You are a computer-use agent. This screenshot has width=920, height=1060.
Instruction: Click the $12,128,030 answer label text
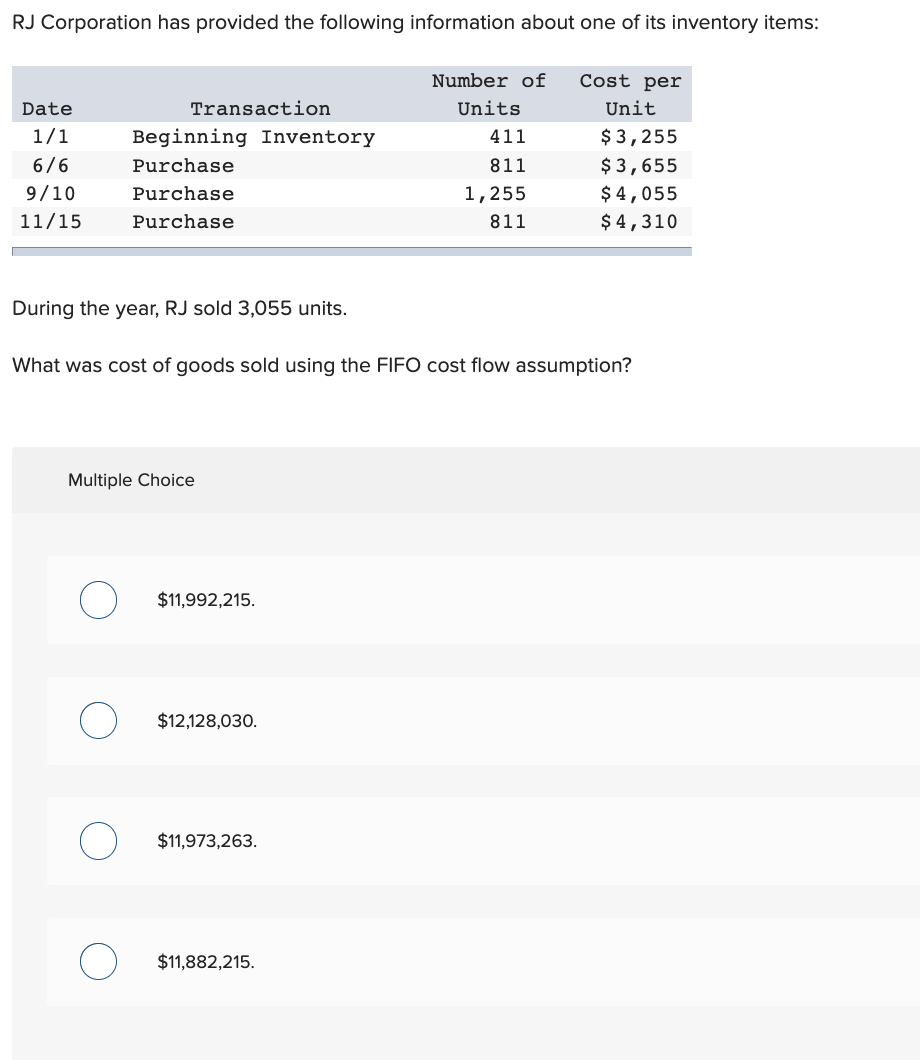click(x=207, y=720)
